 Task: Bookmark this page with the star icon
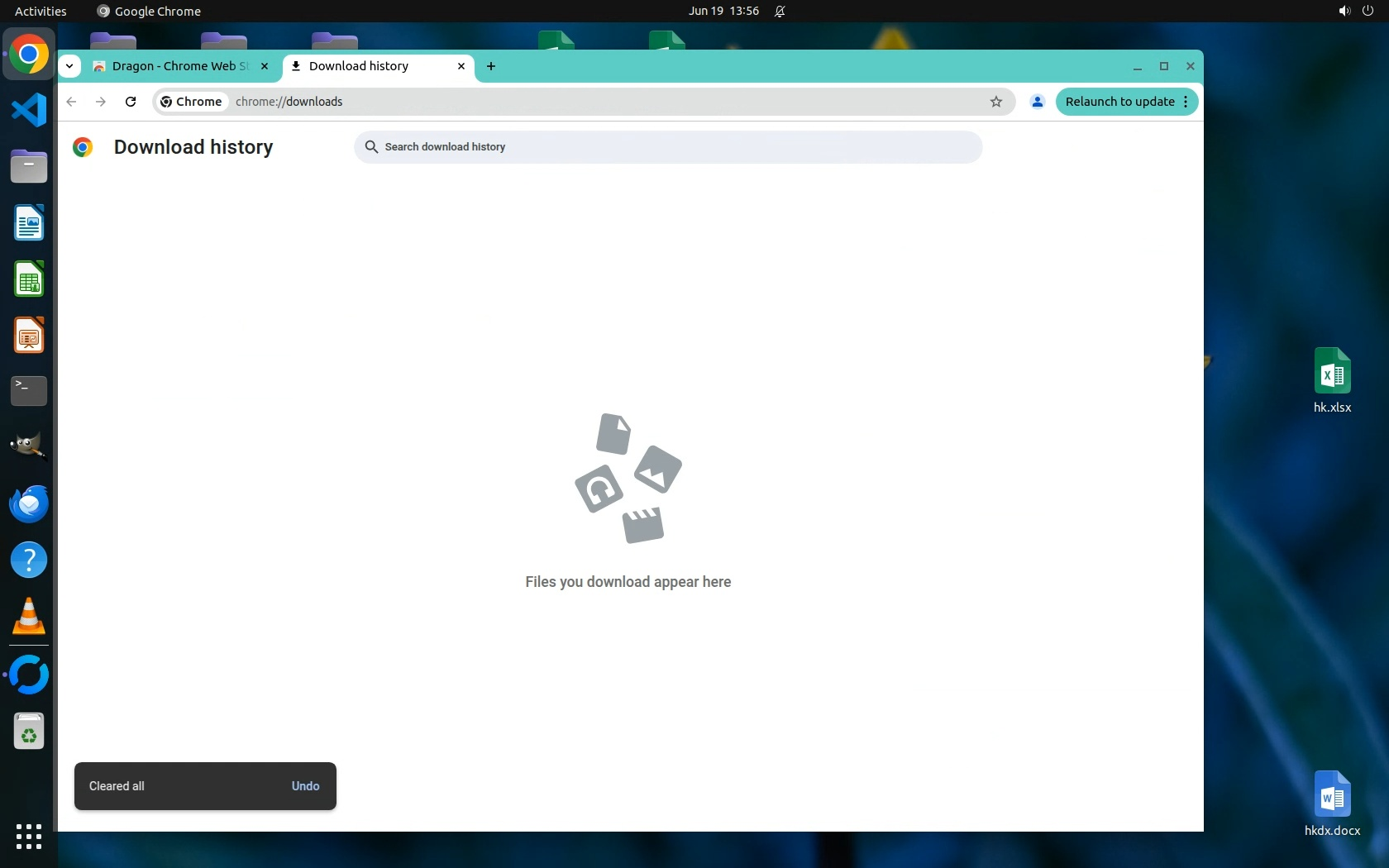(x=996, y=102)
